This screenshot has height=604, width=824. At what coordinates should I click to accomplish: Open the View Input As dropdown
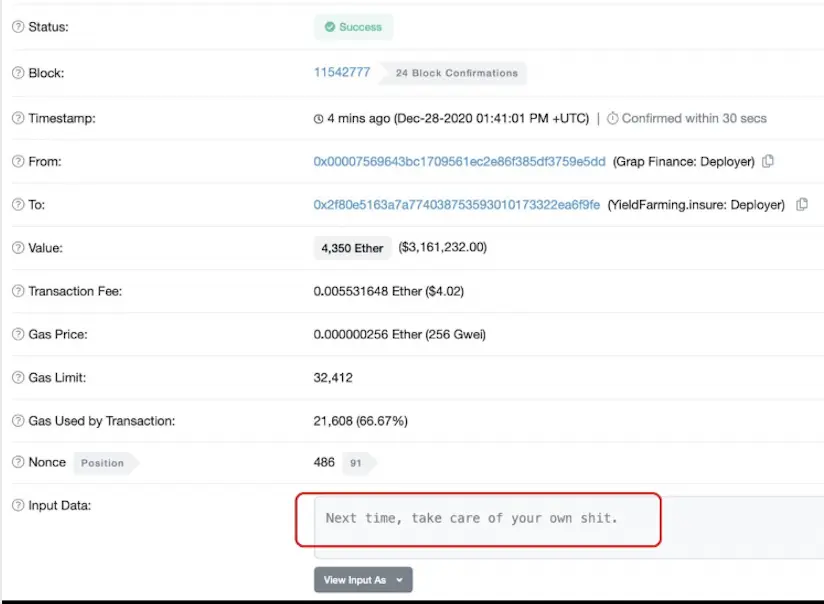pos(363,580)
